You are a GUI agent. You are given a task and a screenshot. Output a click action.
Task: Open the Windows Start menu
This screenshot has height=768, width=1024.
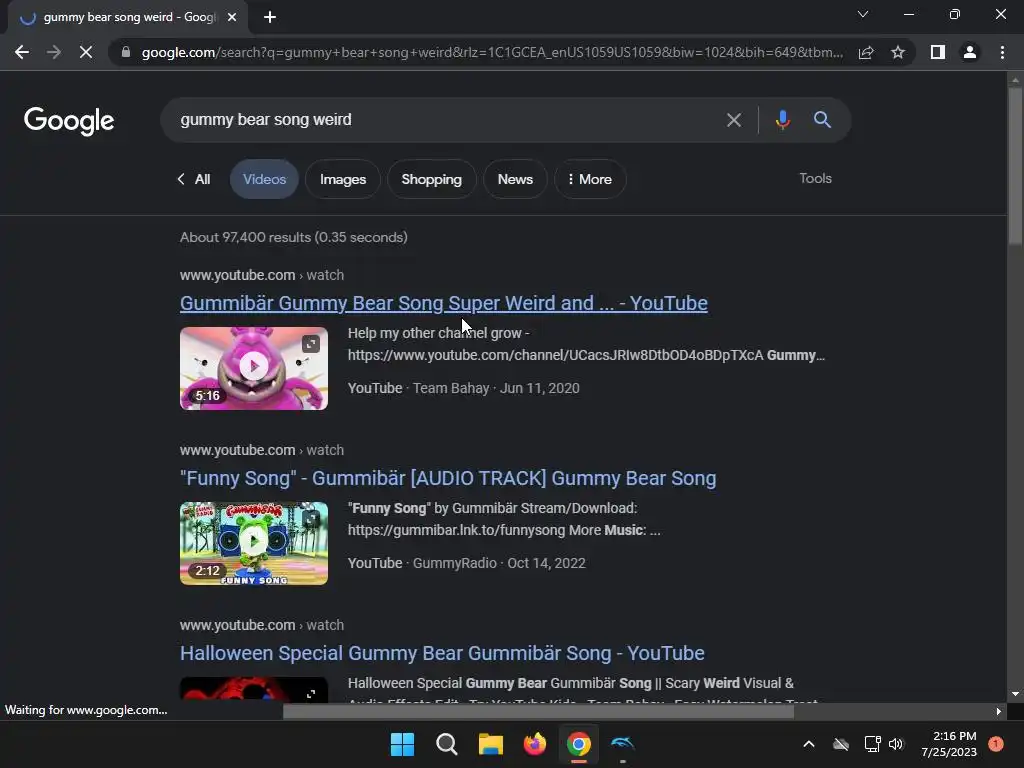(402, 744)
